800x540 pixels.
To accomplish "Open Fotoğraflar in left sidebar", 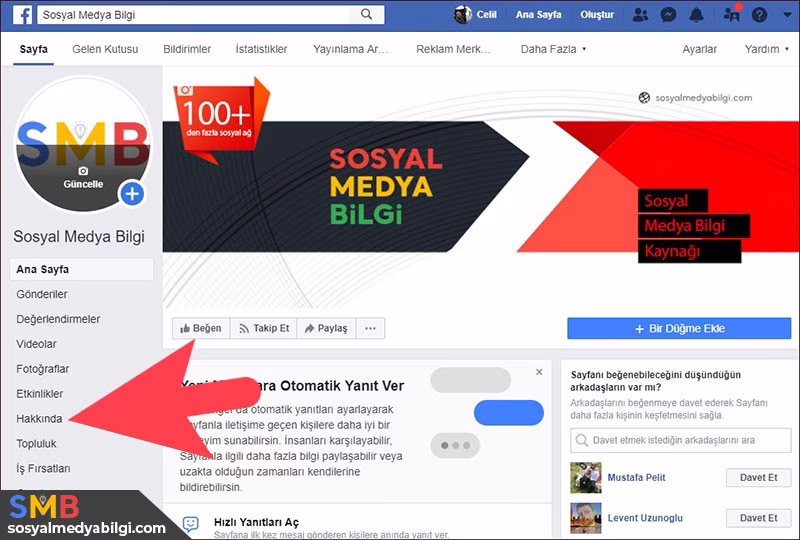I will point(42,369).
